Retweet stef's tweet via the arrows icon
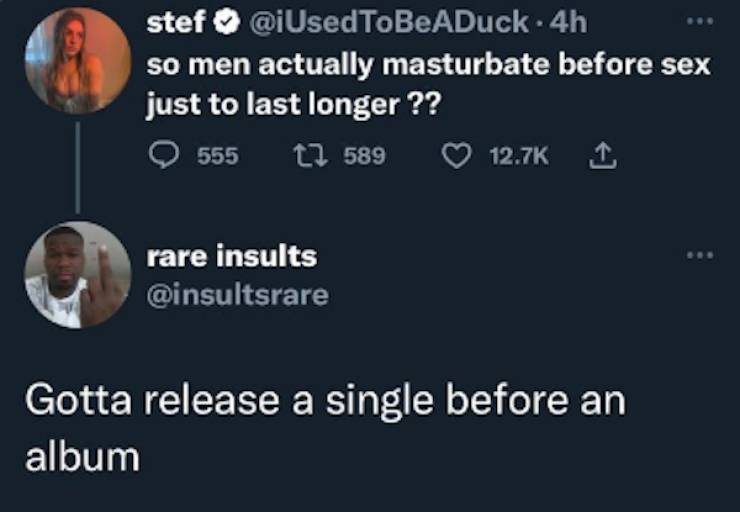This screenshot has height=512, width=740. tap(305, 156)
